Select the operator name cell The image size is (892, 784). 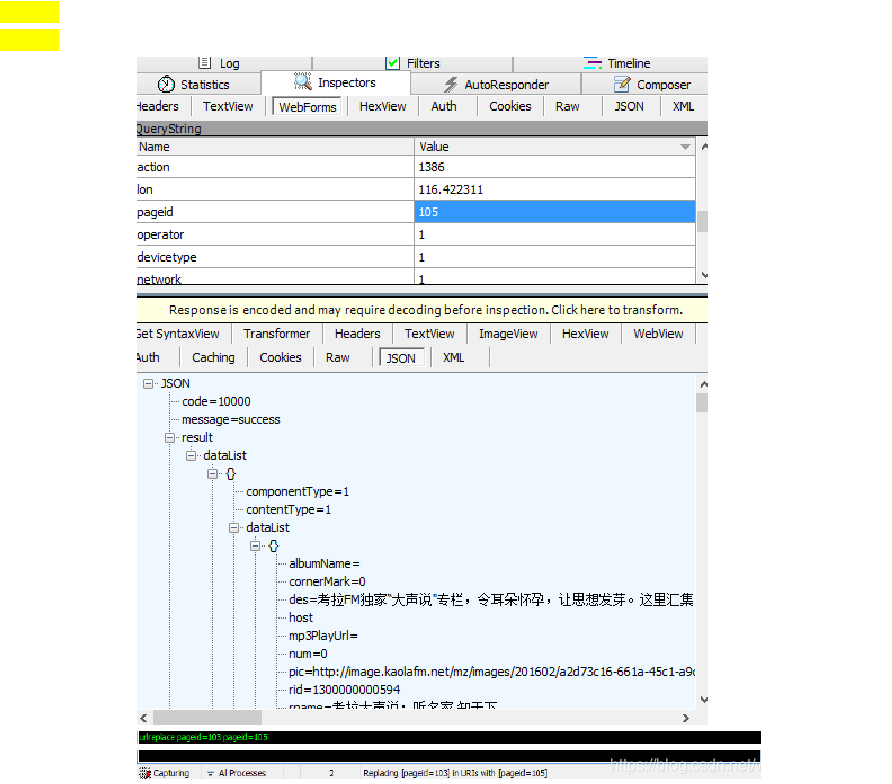coord(275,234)
